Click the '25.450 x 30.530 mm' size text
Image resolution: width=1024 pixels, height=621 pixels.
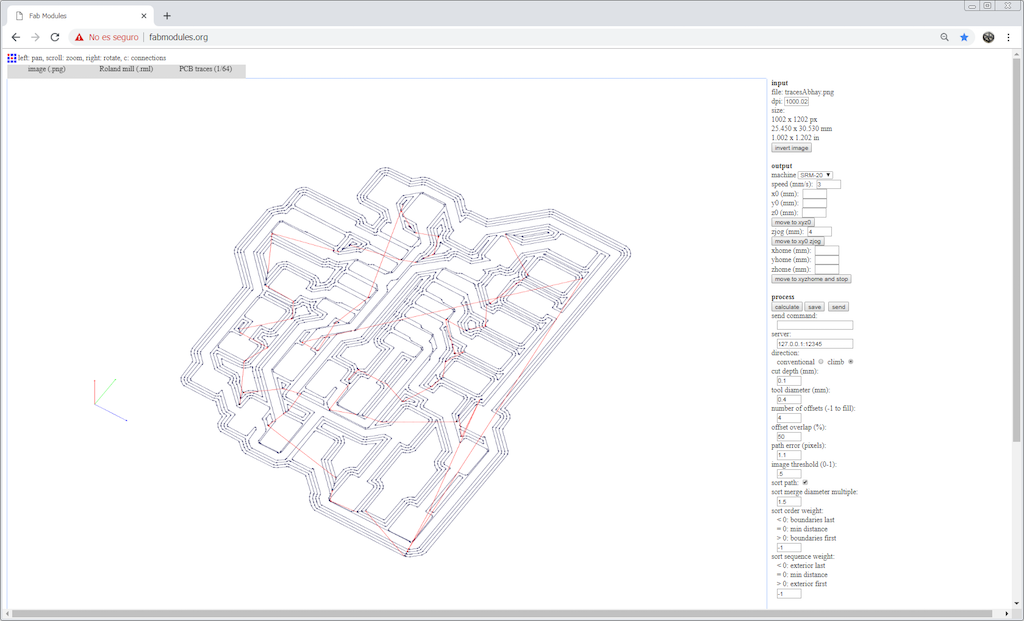[801, 129]
